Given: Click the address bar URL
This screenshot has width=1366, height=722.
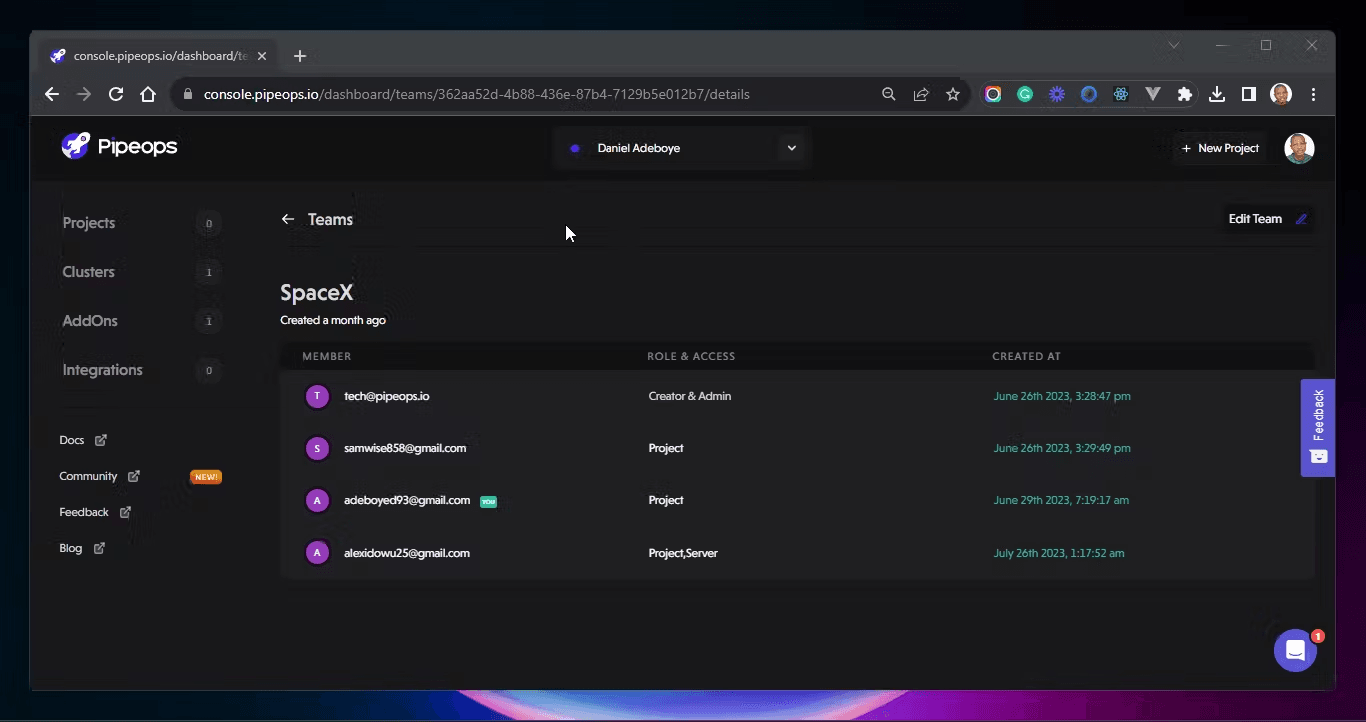Looking at the screenshot, I should pos(476,94).
